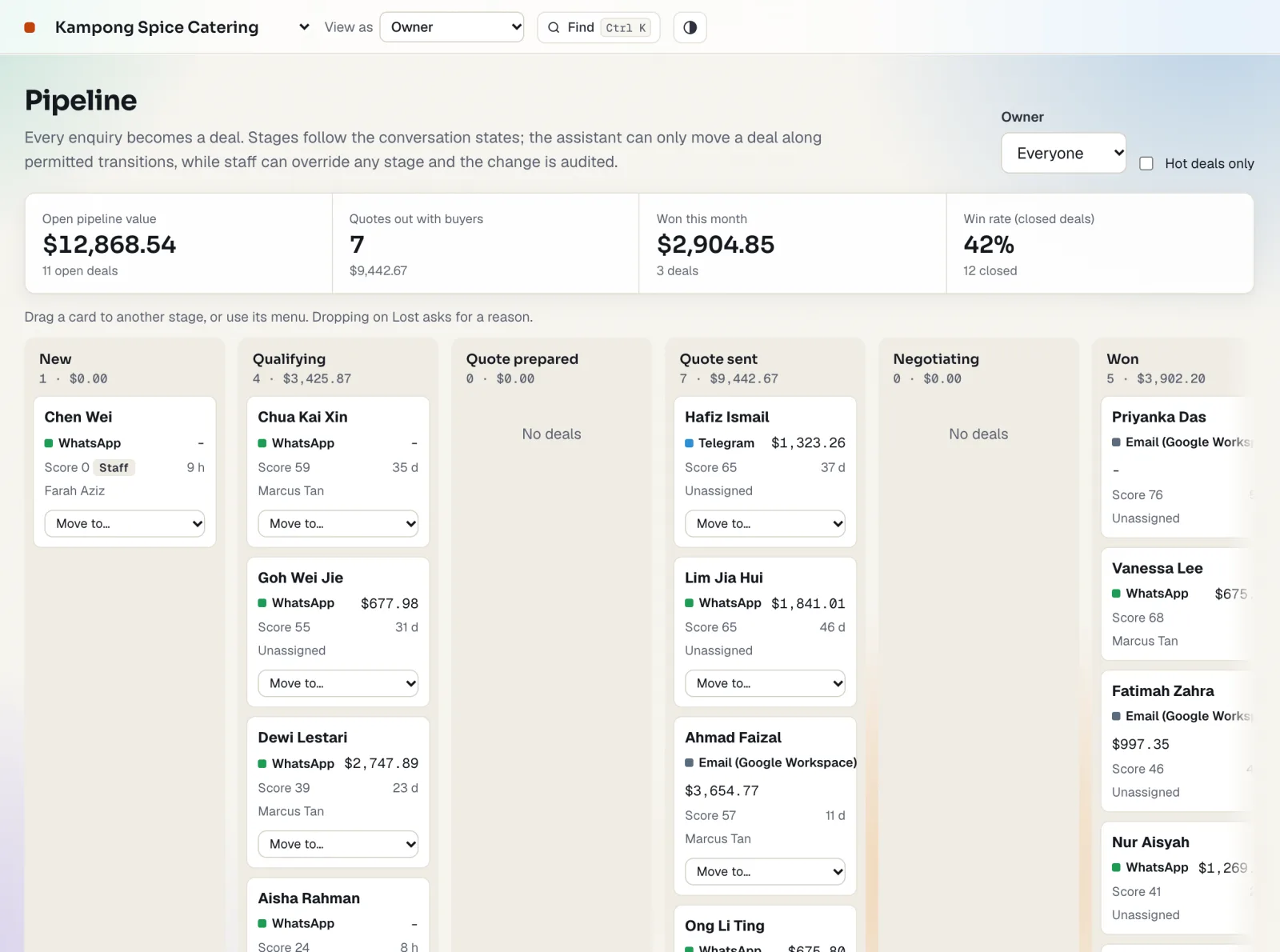Open Move to menu on Lim Jia Hui card
The height and width of the screenshot is (952, 1280).
pos(765,683)
